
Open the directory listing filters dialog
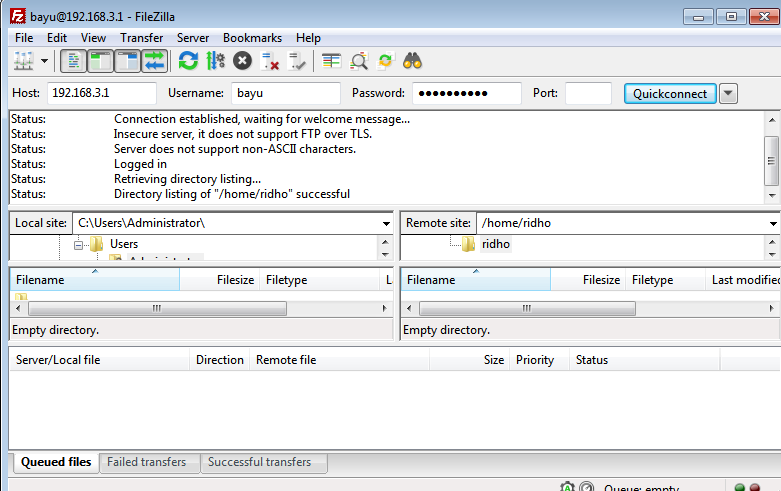[x=331, y=61]
